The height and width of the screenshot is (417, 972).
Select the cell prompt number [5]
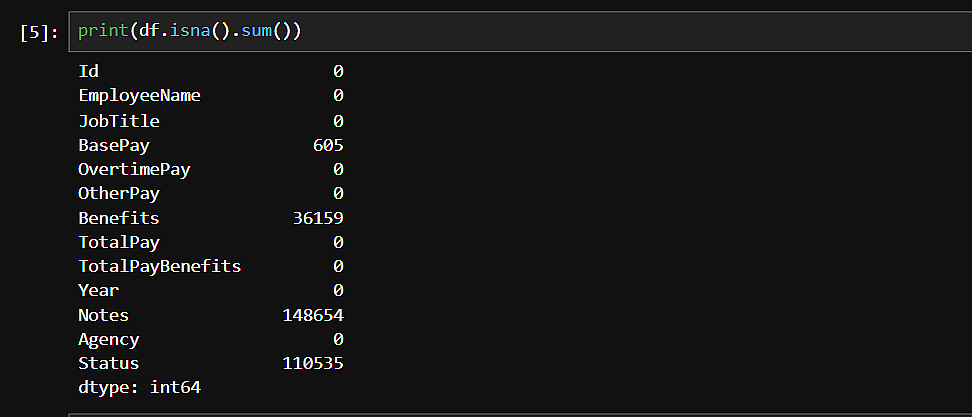pos(40,33)
